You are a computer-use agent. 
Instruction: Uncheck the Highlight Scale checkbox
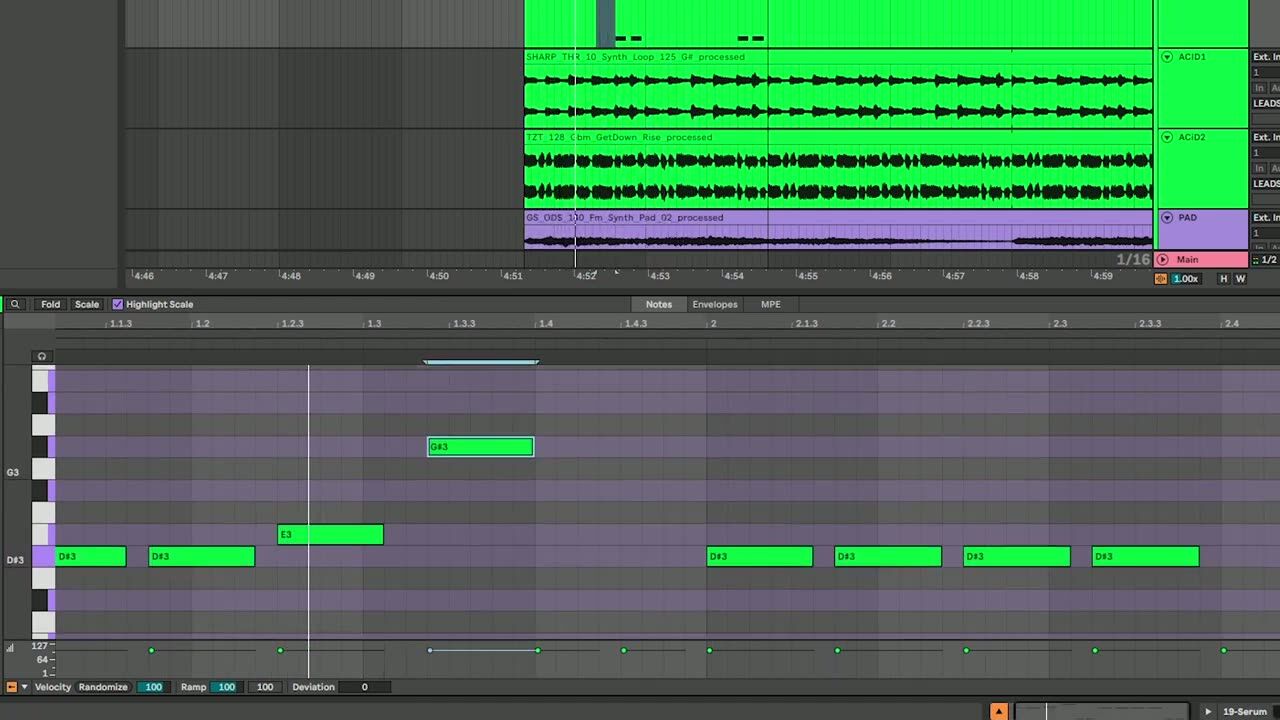click(117, 304)
